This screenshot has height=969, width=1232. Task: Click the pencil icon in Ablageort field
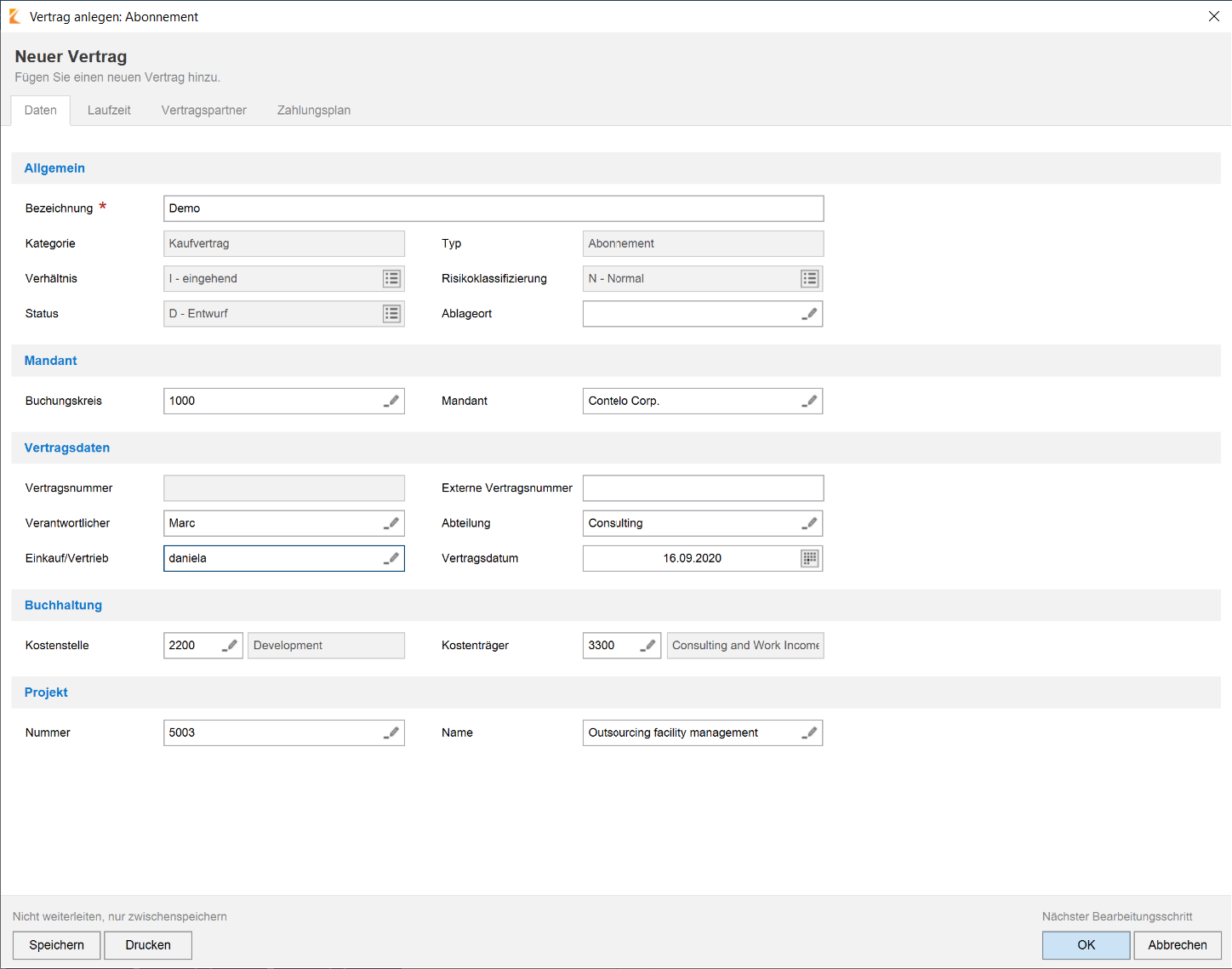(810, 314)
